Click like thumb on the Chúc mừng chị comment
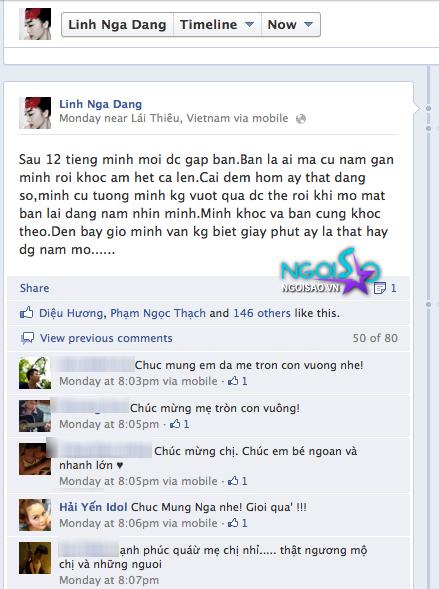 pos(233,481)
